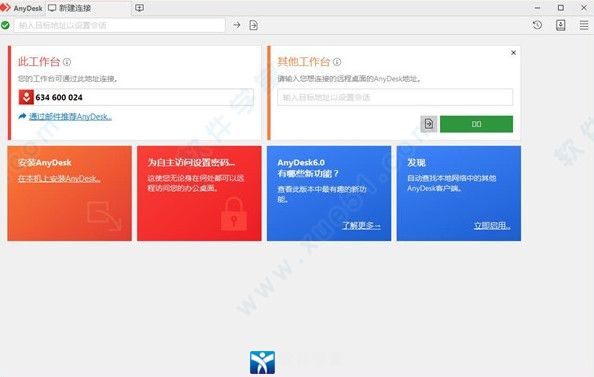Click file transfer button in 其他工作台
The width and height of the screenshot is (594, 377).
pos(429,124)
